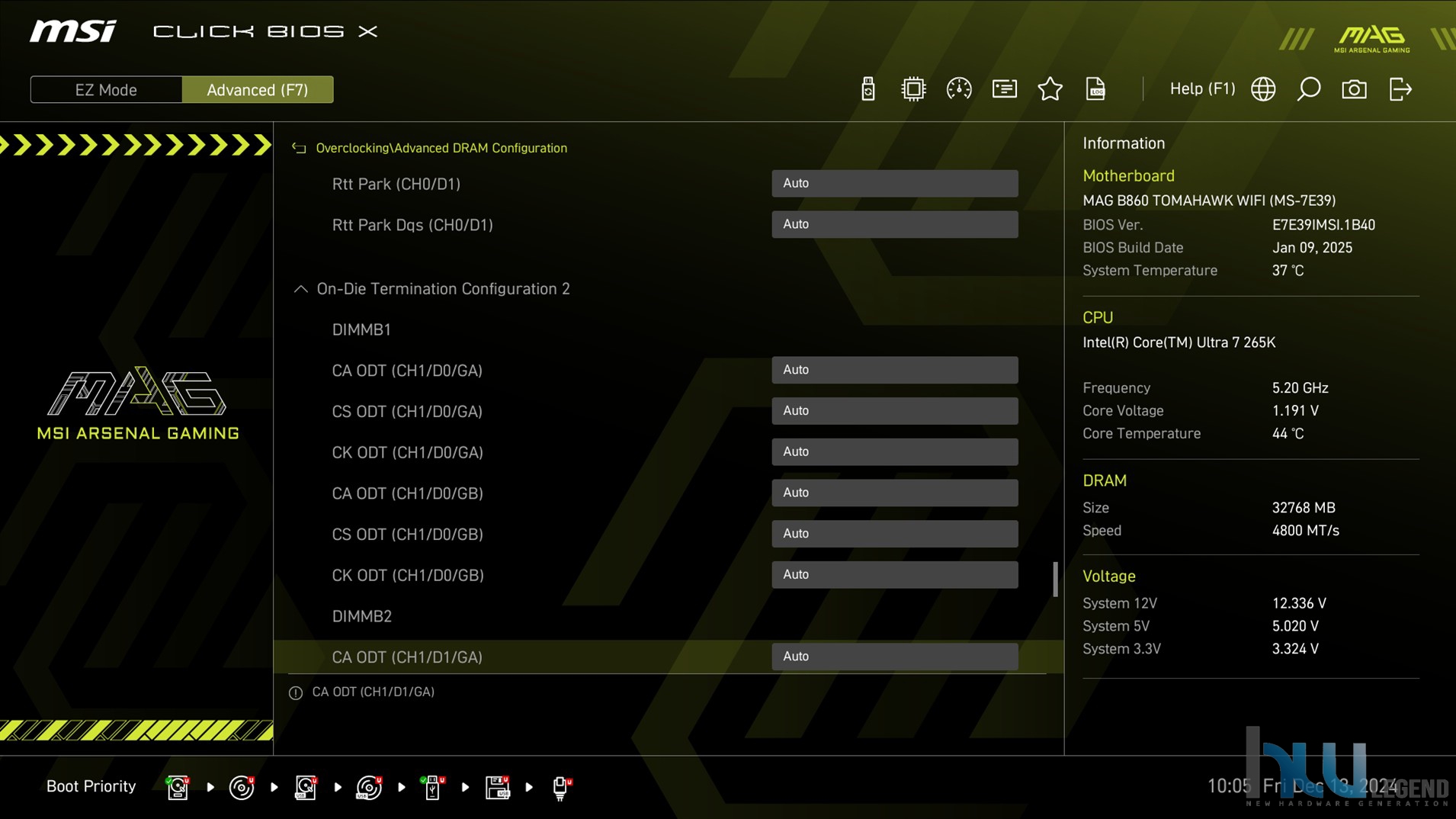Collapse On-Die Termination Configuration 2 section
This screenshot has height=819, width=1456.
point(301,289)
